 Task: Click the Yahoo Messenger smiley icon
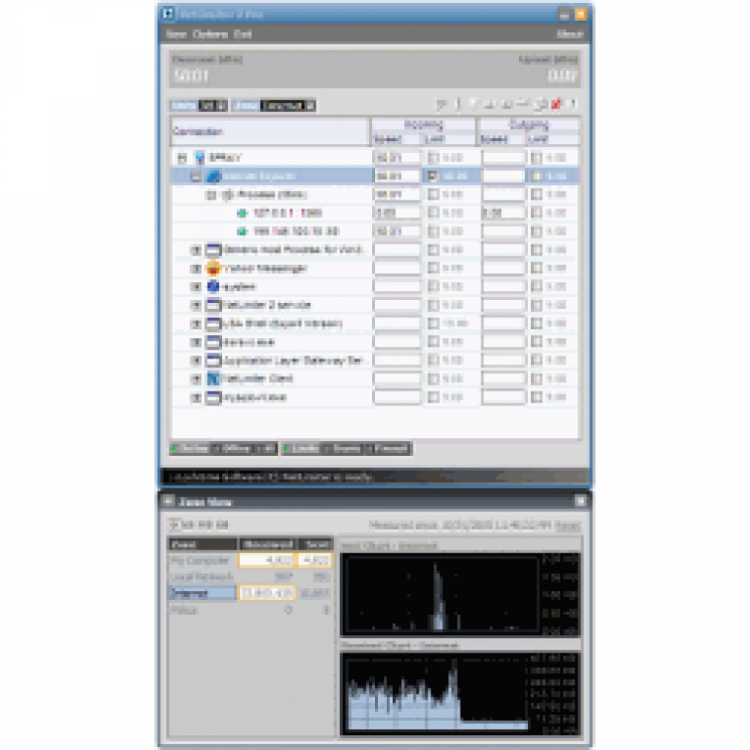(x=213, y=268)
